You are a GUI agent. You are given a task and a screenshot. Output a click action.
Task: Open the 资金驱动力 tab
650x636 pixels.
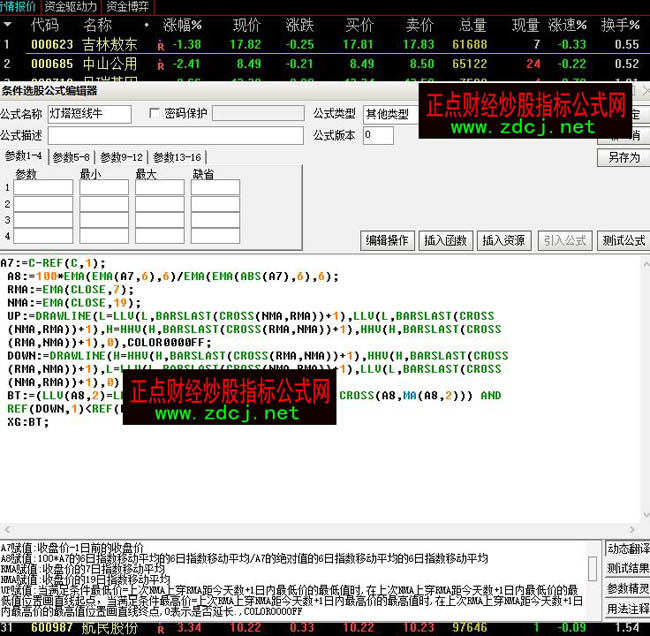[70, 6]
